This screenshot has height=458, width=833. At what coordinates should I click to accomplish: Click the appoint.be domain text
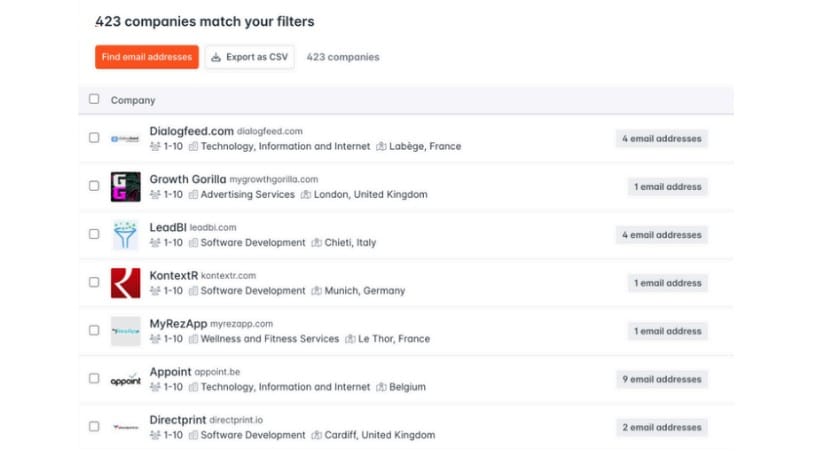(x=217, y=372)
